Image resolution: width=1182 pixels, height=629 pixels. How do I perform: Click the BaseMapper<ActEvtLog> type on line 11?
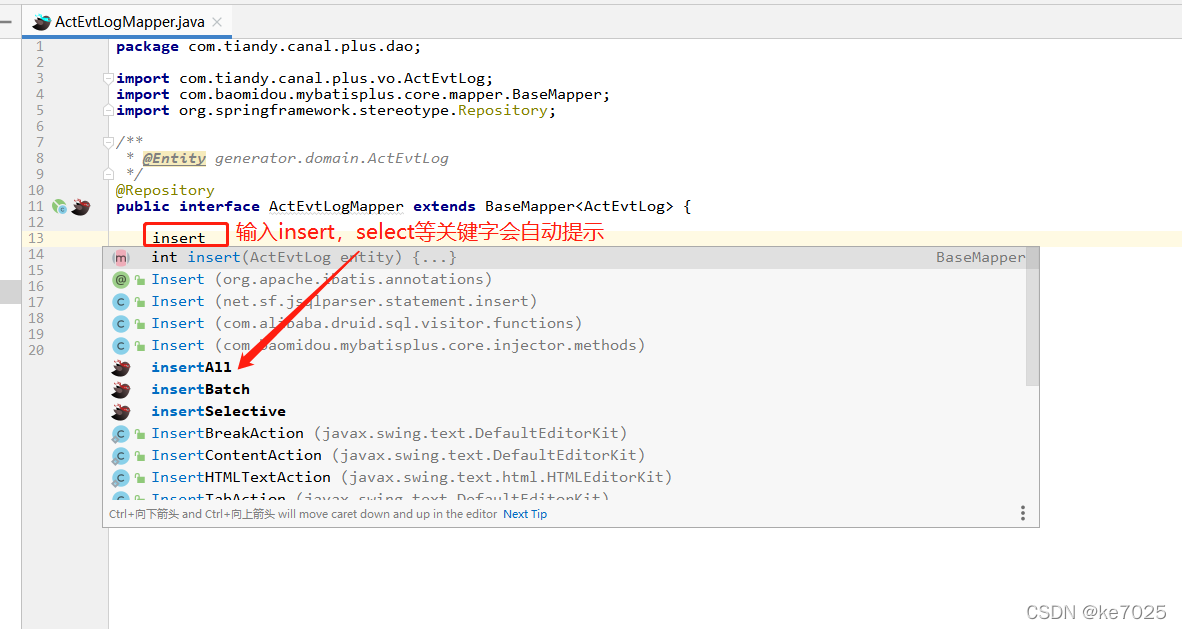click(x=579, y=206)
